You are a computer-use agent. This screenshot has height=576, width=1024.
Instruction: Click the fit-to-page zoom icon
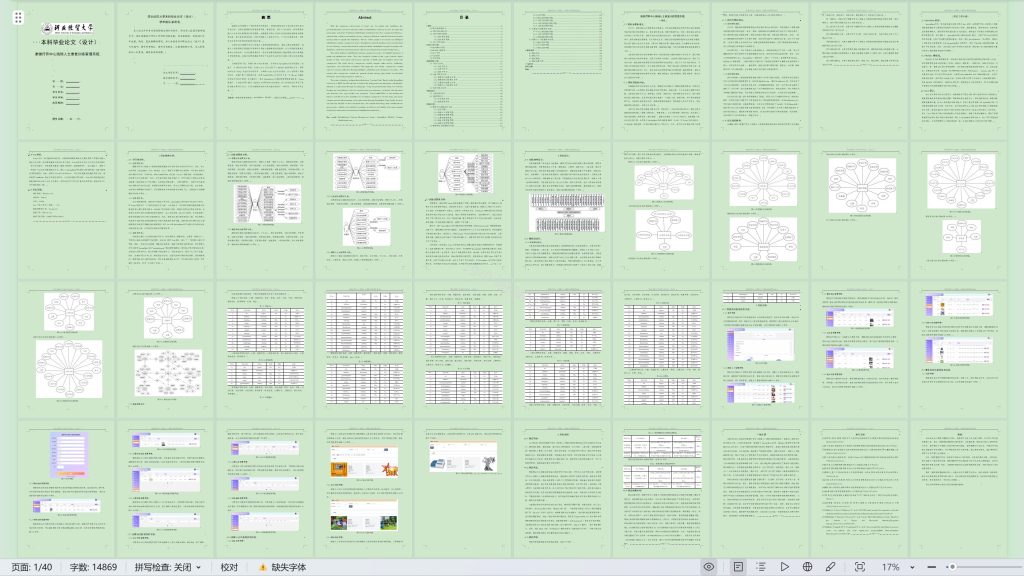[860, 567]
